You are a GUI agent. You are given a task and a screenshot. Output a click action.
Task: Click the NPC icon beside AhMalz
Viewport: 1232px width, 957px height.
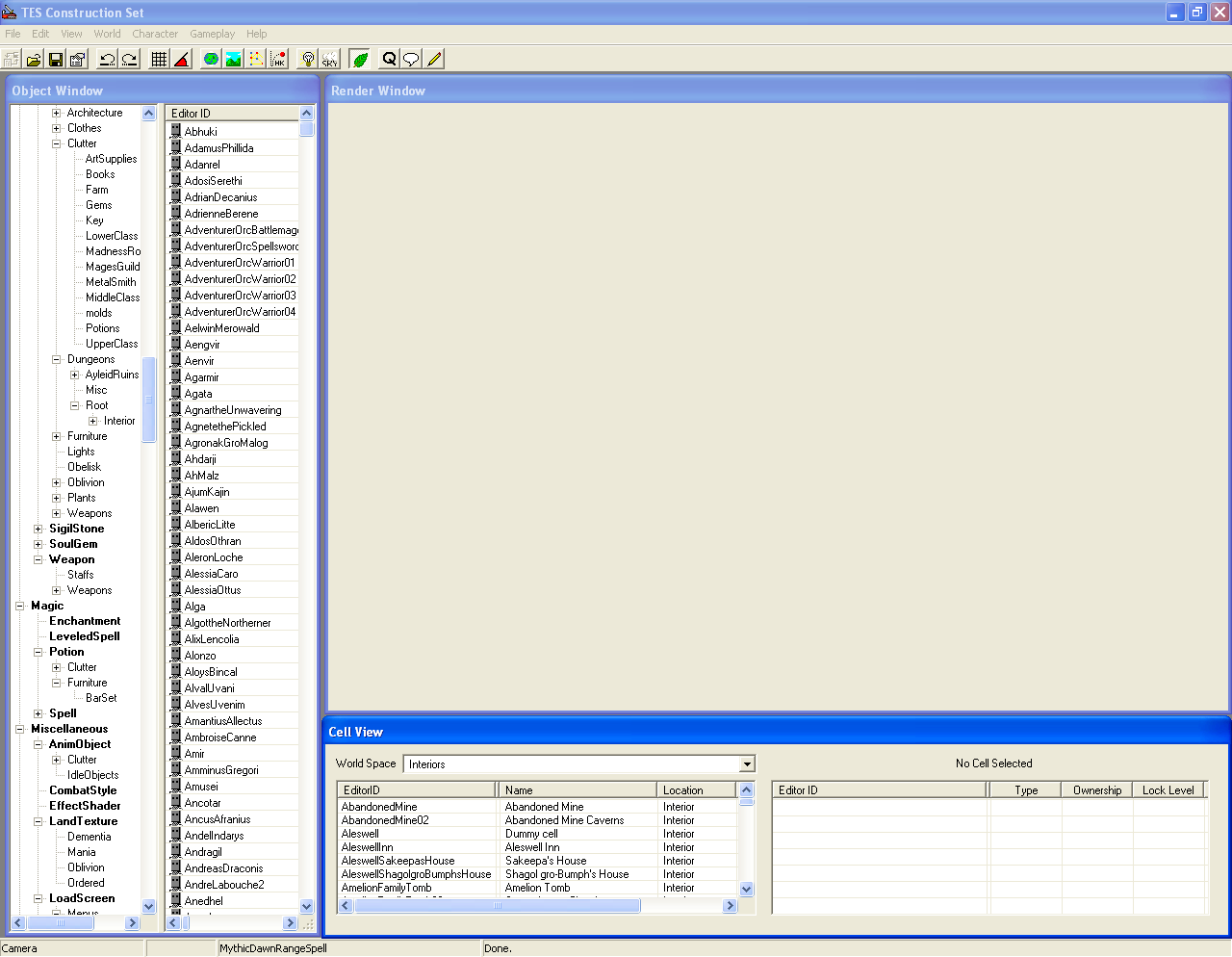coord(175,475)
